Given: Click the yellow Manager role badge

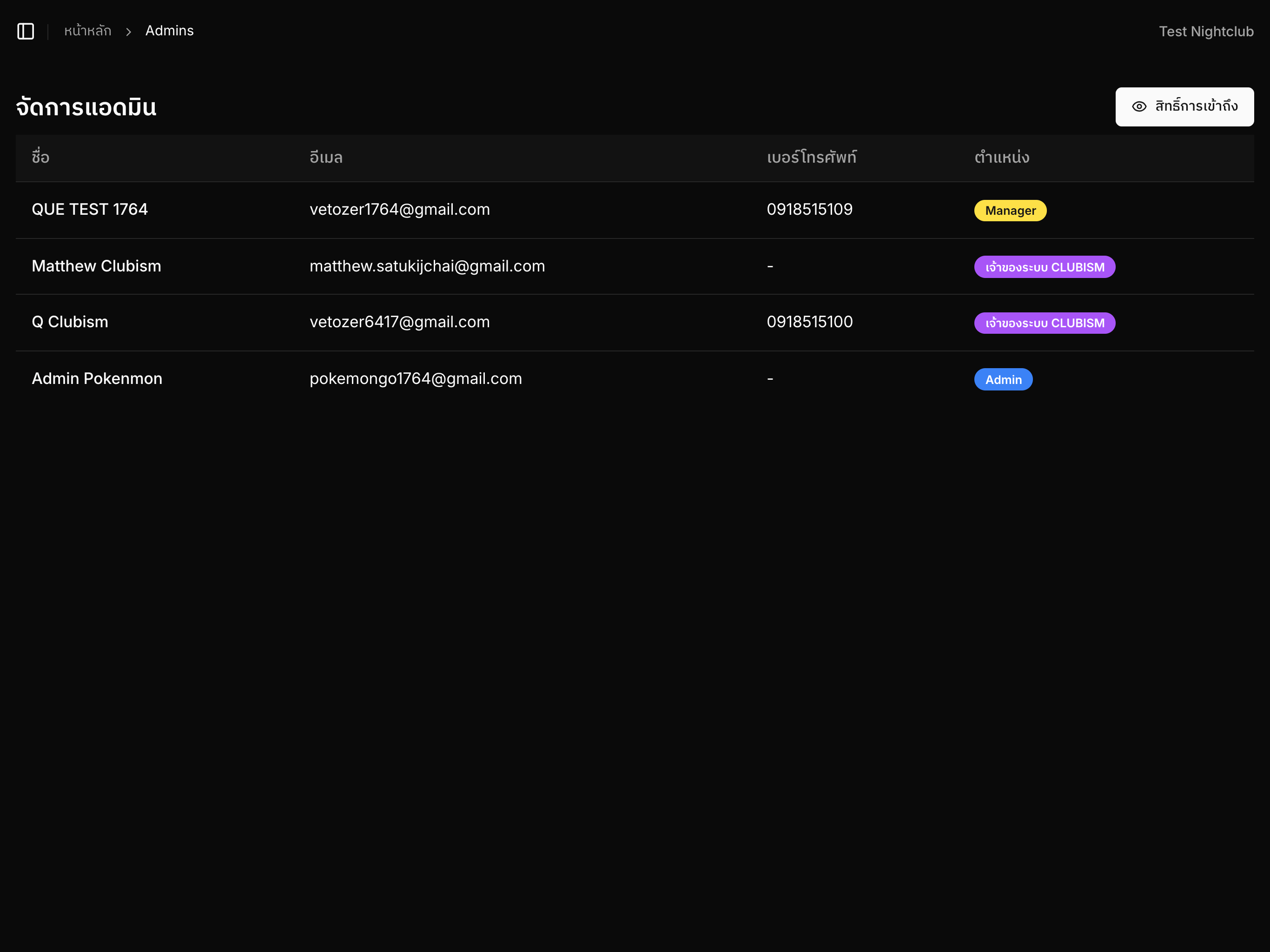Looking at the screenshot, I should click(x=1010, y=211).
